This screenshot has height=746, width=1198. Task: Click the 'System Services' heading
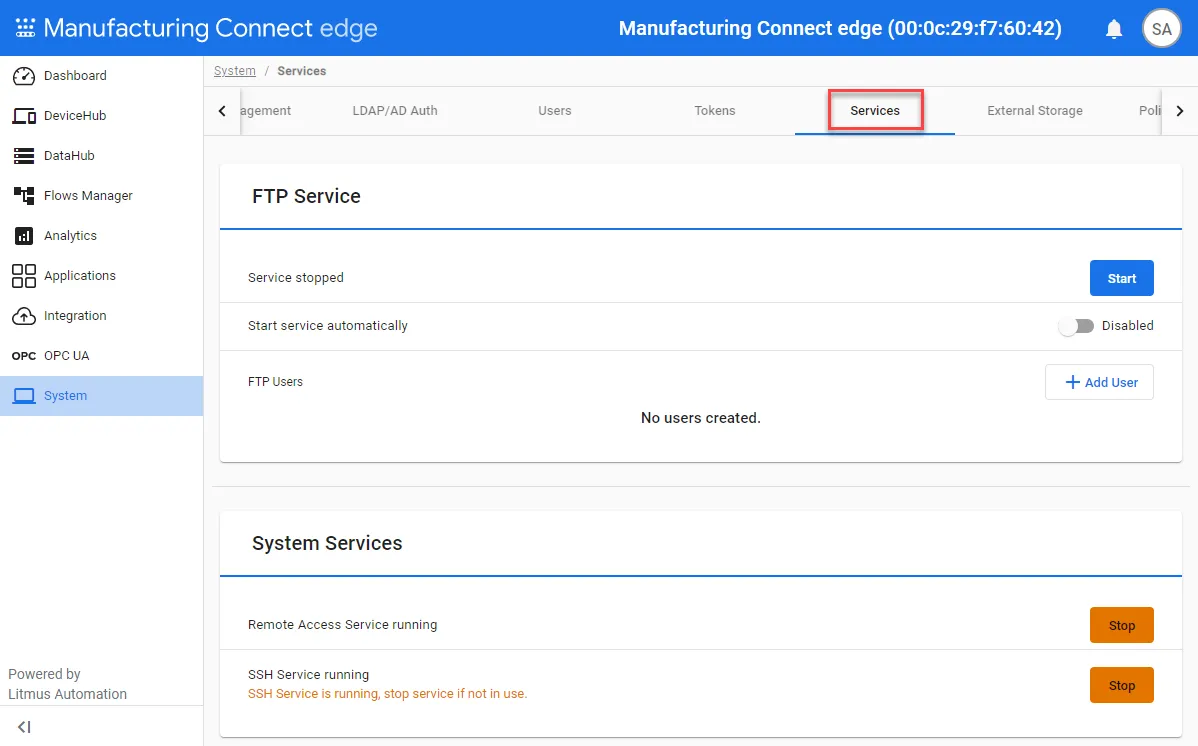point(327,543)
